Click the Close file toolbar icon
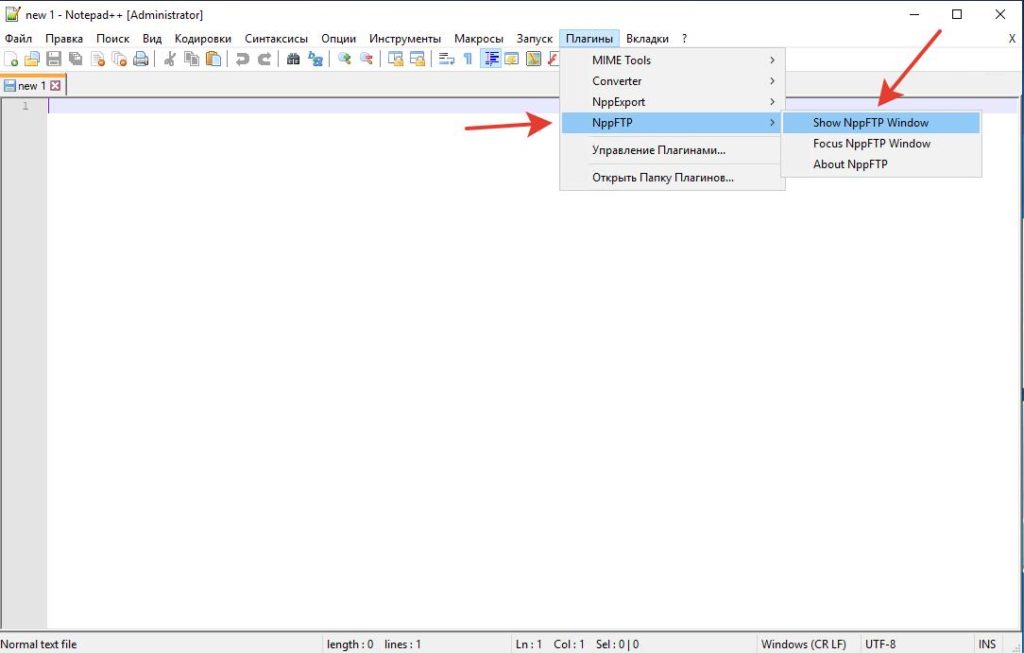This screenshot has width=1024, height=653. (x=98, y=59)
